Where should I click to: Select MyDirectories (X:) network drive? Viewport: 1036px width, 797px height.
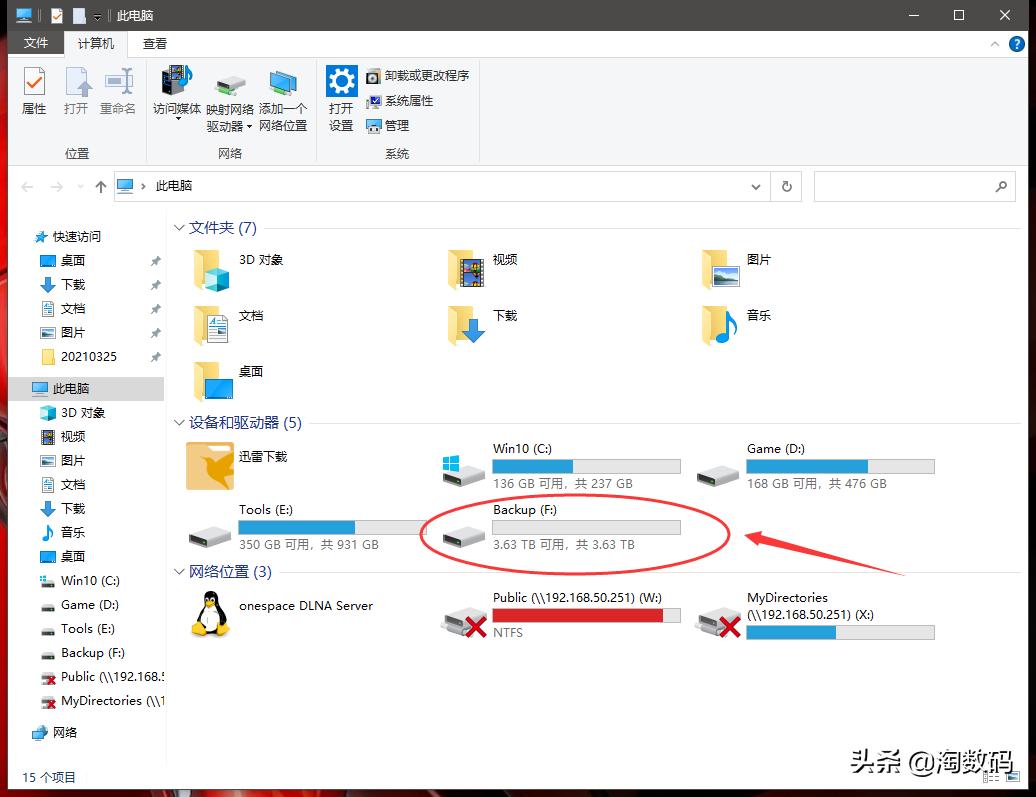pyautogui.click(x=815, y=615)
